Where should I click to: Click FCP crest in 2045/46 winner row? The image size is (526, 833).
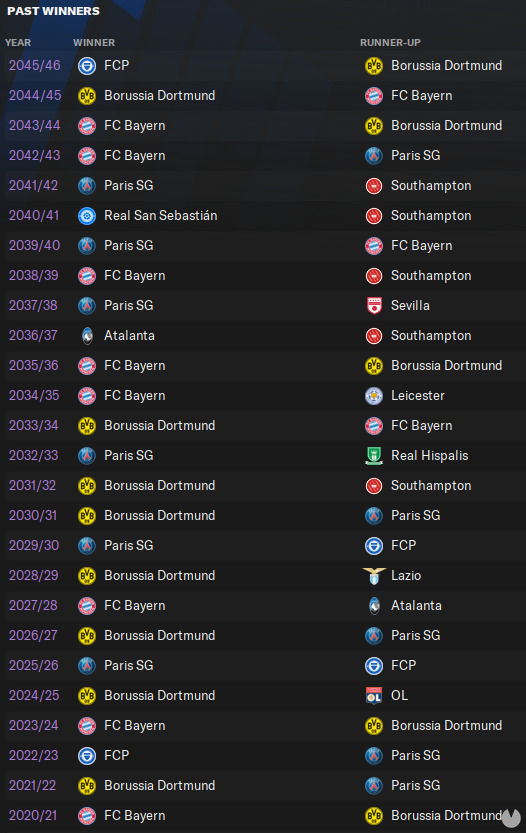(x=87, y=66)
